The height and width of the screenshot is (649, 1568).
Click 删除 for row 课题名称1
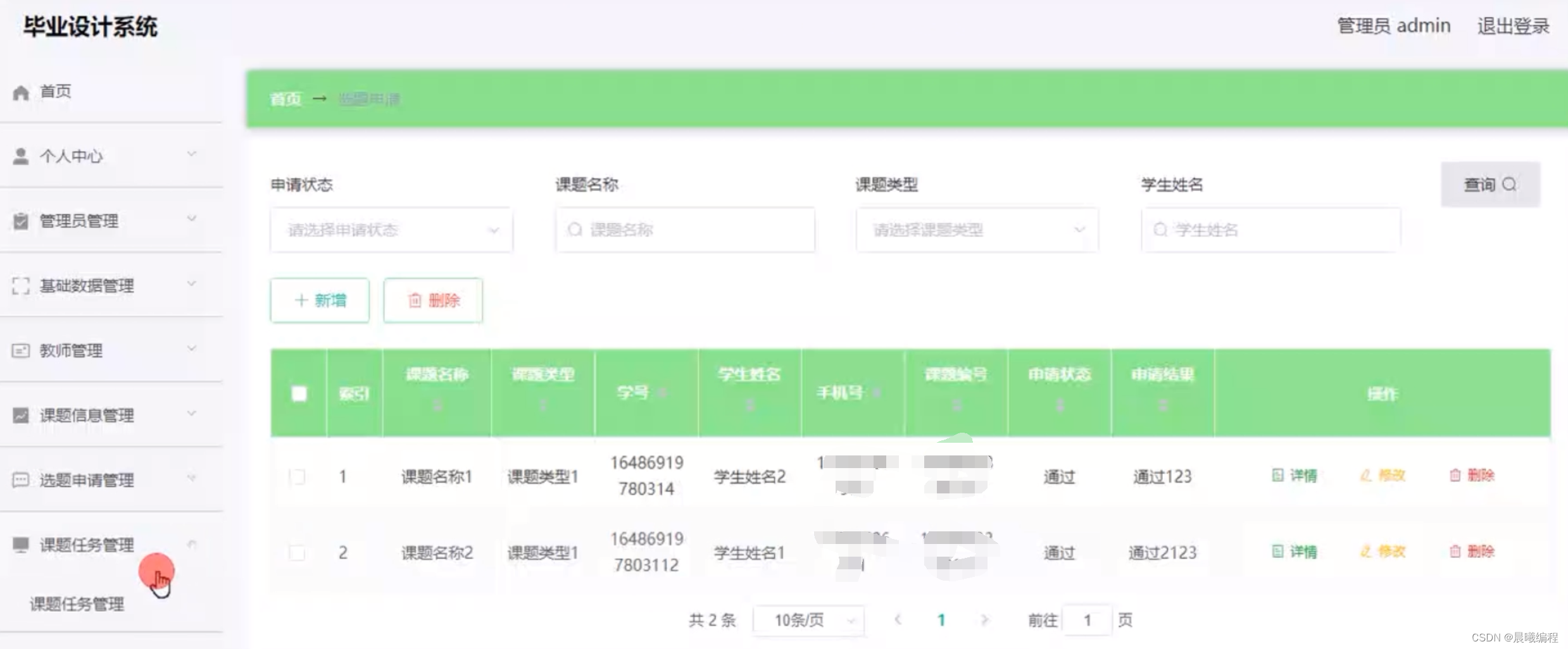[1472, 475]
